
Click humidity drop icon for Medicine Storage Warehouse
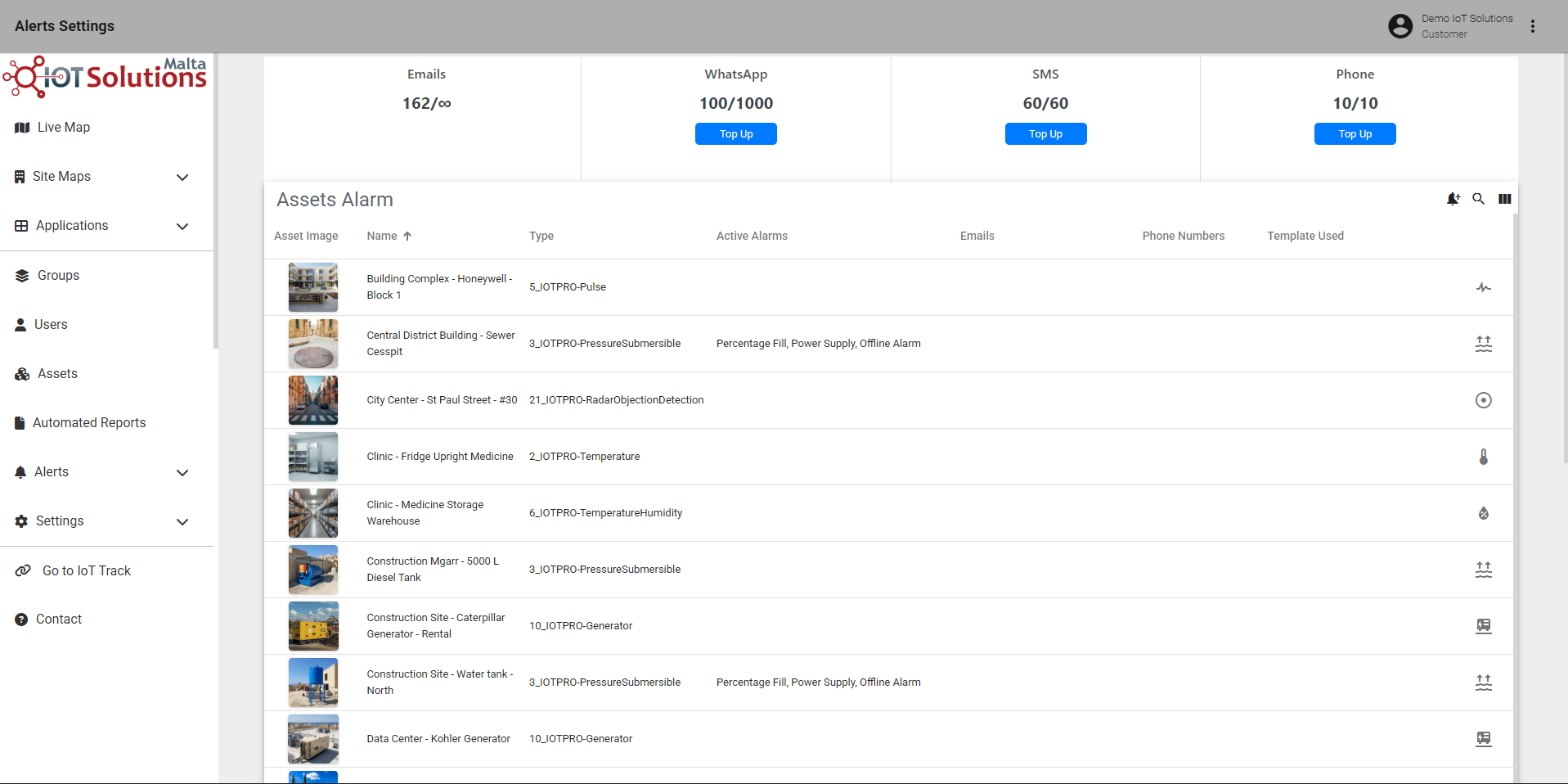[x=1483, y=513]
